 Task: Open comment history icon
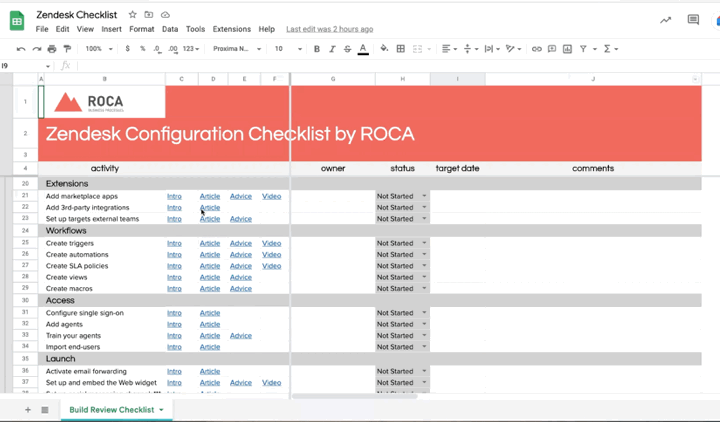tap(693, 20)
